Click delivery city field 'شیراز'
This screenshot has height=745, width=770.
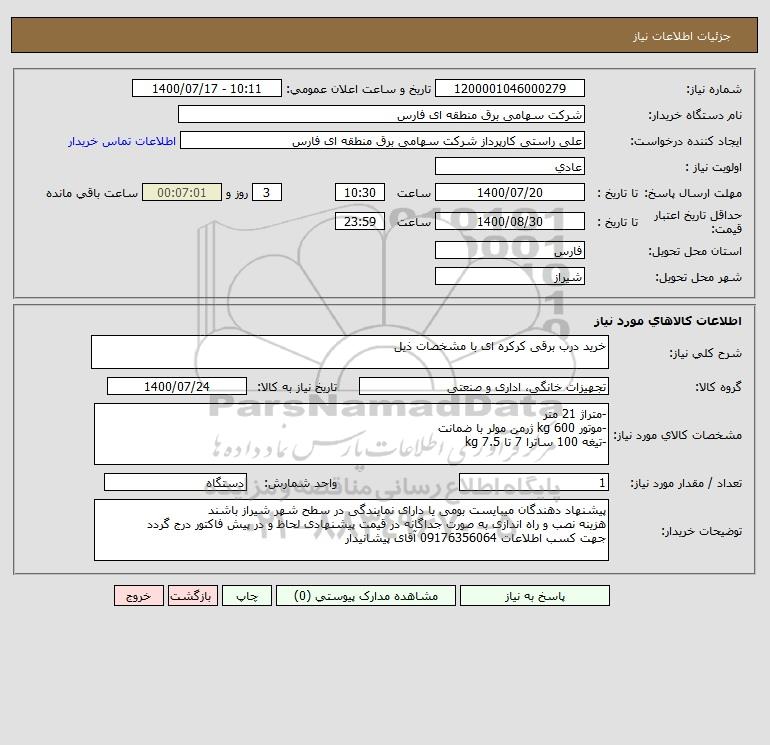pos(510,276)
